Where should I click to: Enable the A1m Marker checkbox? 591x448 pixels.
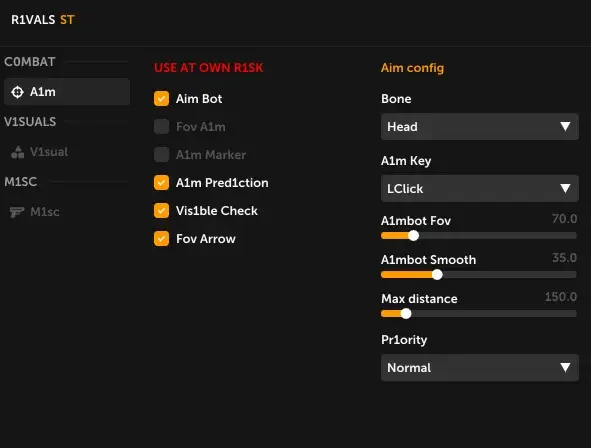pyautogui.click(x=161, y=154)
